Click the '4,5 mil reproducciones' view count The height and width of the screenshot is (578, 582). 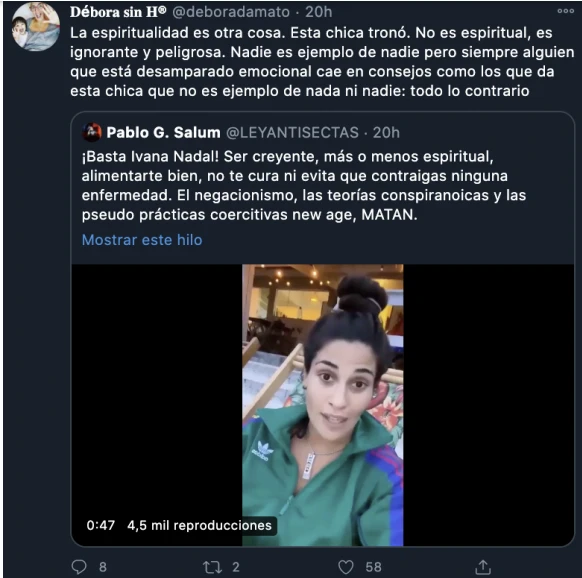(x=199, y=525)
